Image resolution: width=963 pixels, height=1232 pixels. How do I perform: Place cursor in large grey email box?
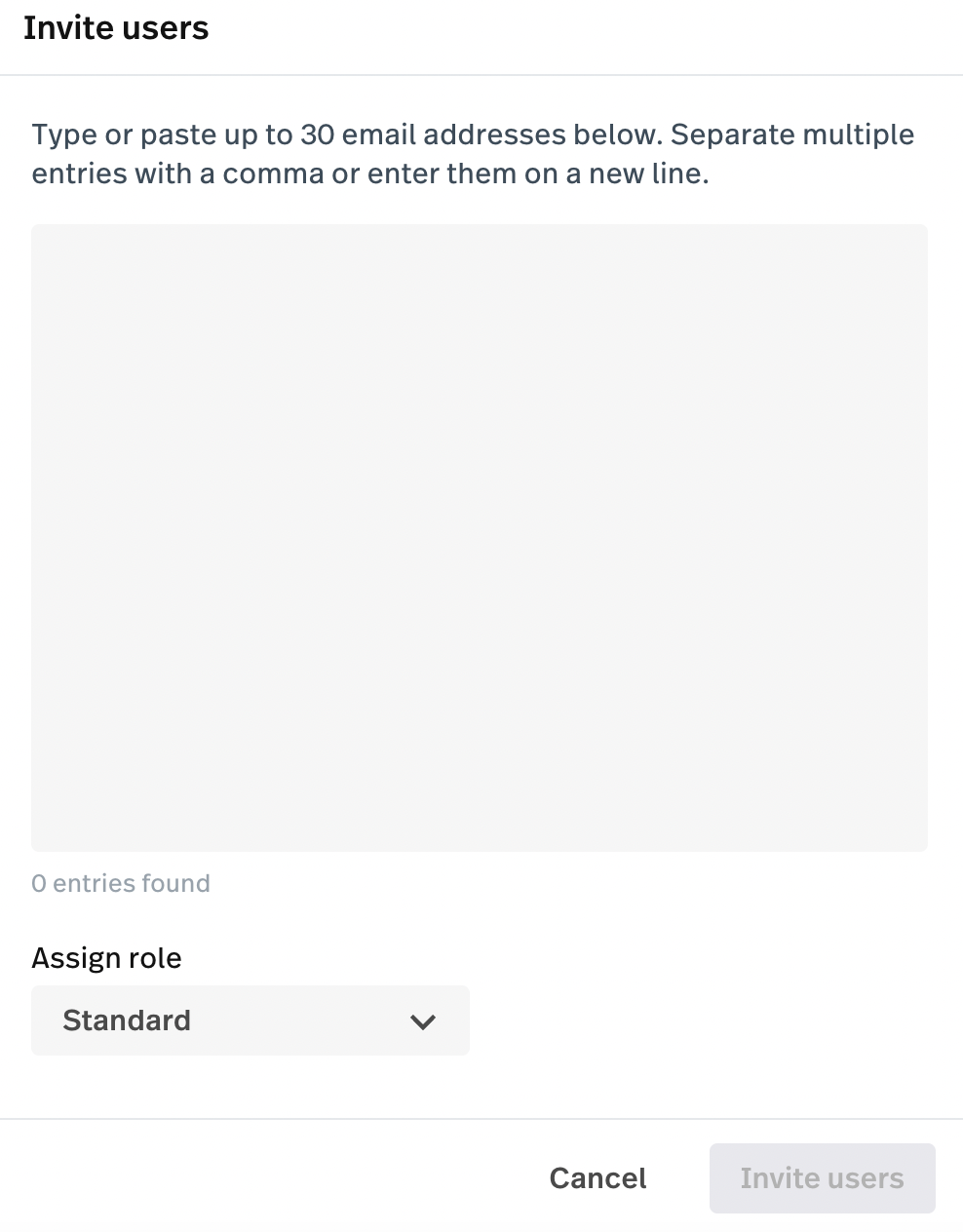point(480,538)
